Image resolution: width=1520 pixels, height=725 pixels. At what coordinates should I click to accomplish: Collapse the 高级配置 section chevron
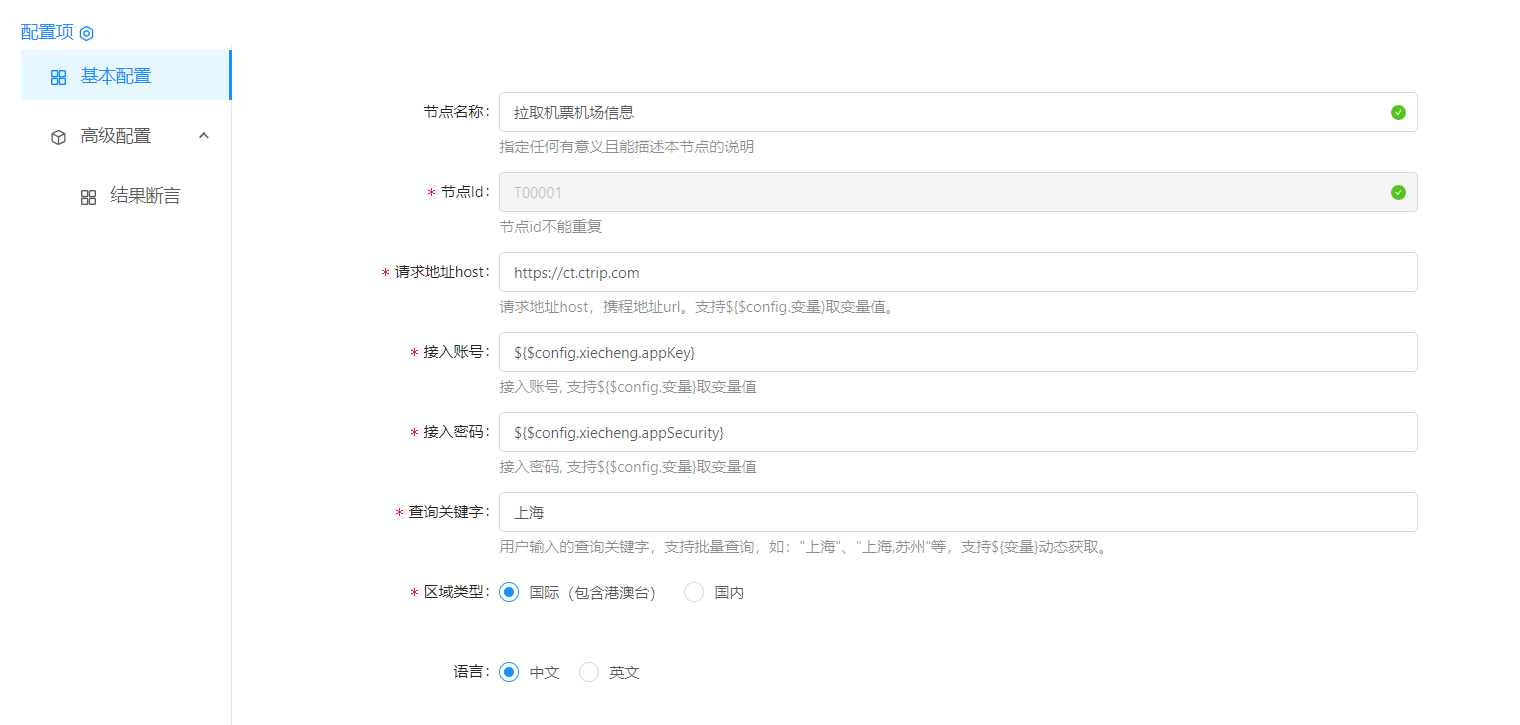coord(204,135)
